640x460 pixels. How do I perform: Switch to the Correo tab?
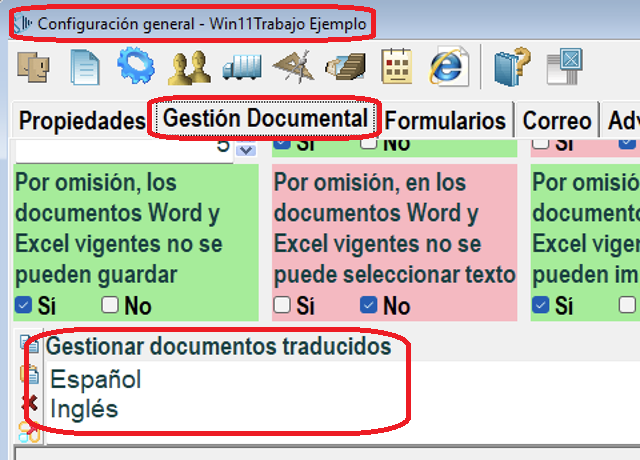pos(556,121)
